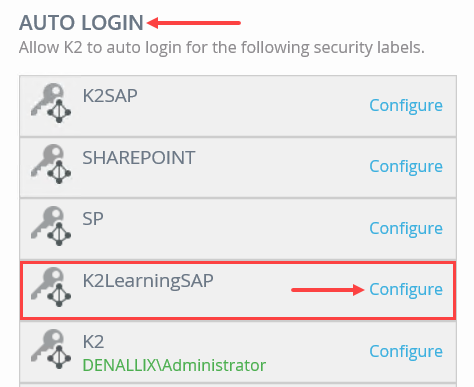Click the SP security label name

(93, 219)
